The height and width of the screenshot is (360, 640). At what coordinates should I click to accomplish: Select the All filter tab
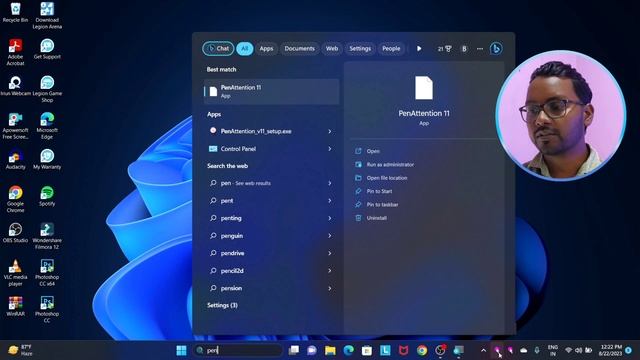(244, 49)
